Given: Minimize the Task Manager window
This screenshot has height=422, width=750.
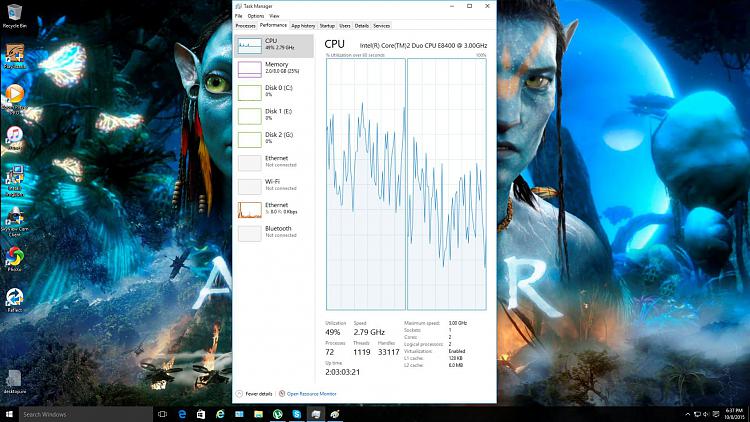Looking at the screenshot, I should pos(452,6).
